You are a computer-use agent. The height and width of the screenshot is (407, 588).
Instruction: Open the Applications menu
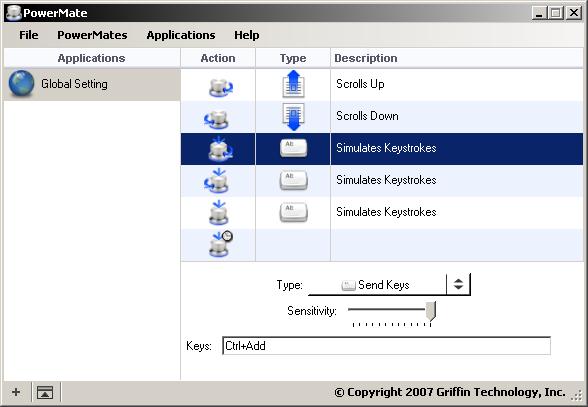tap(181, 35)
